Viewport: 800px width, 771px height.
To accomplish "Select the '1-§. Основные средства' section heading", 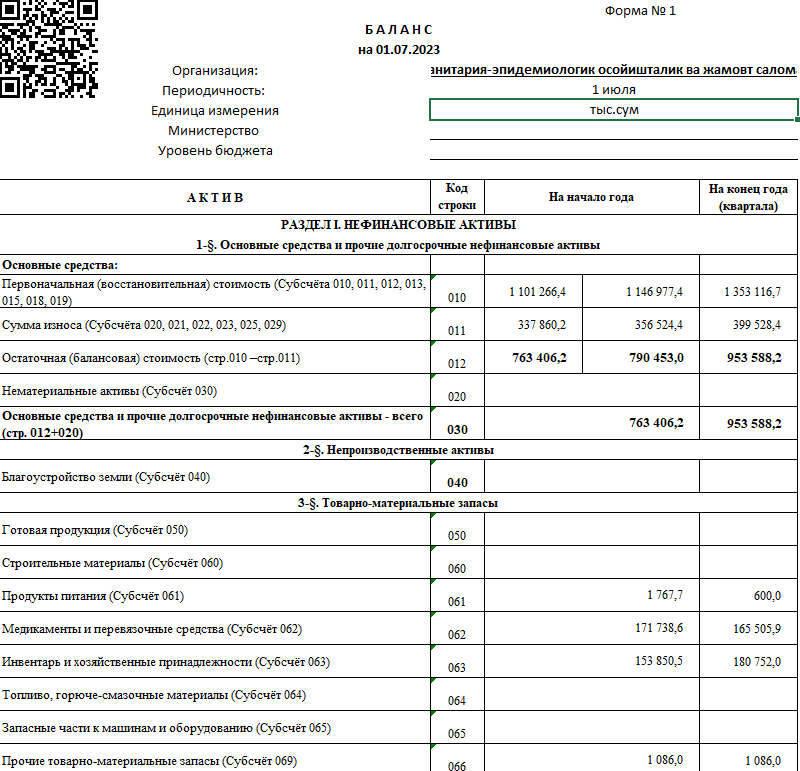I will click(x=398, y=245).
